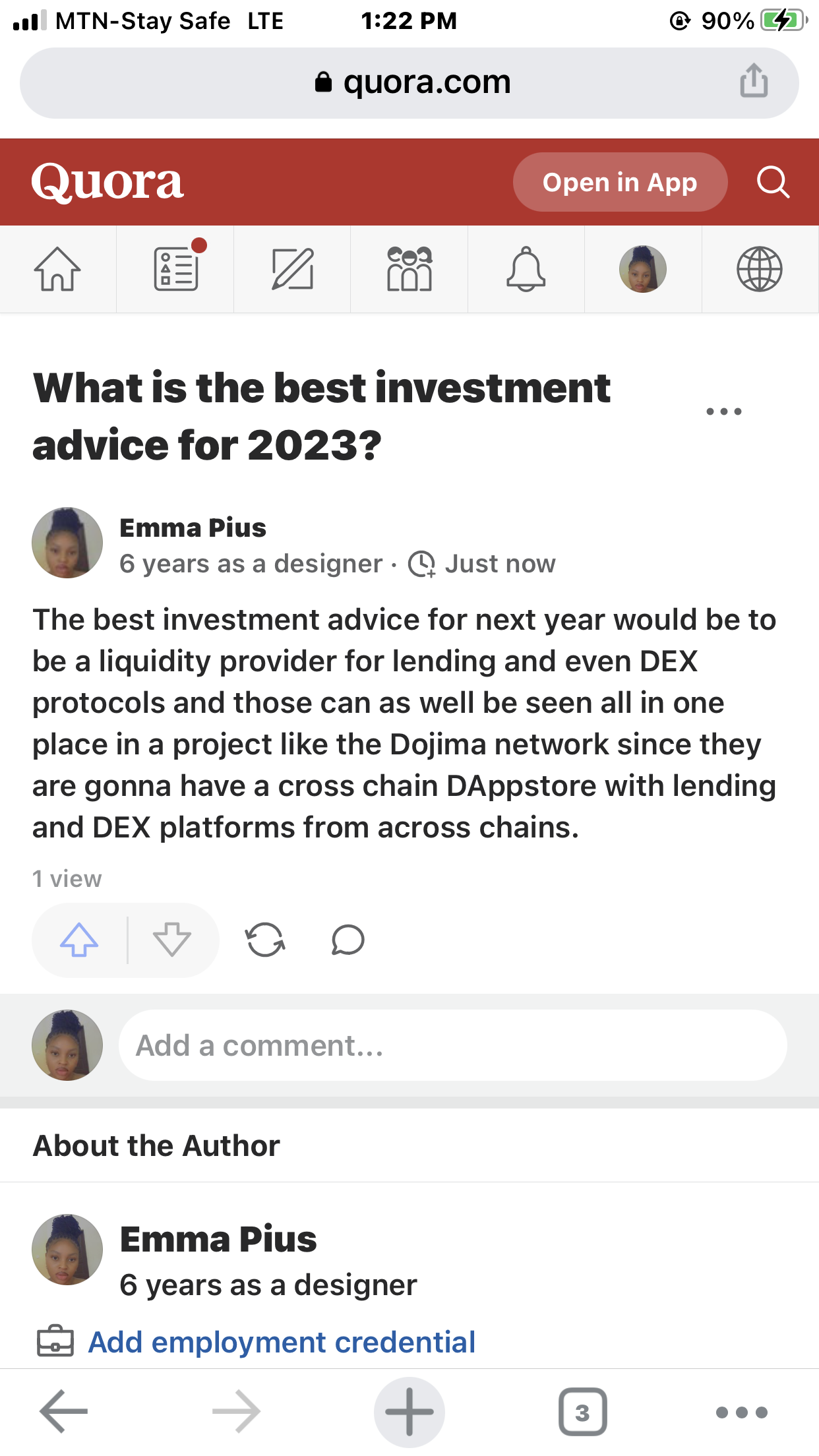This screenshot has height=1456, width=819.
Task: Open the languages globe icon
Action: point(760,269)
